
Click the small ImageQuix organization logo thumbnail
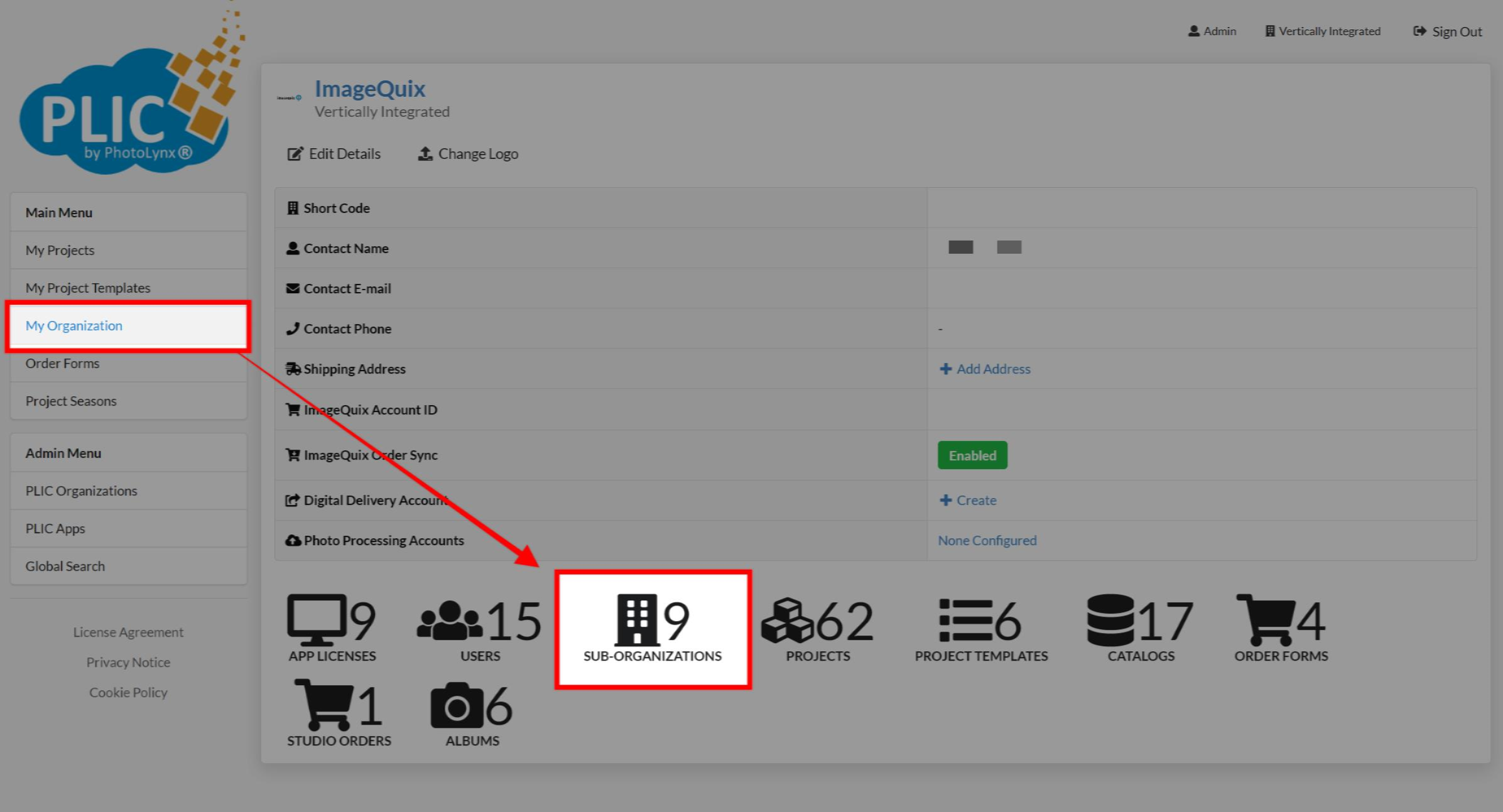(x=290, y=97)
